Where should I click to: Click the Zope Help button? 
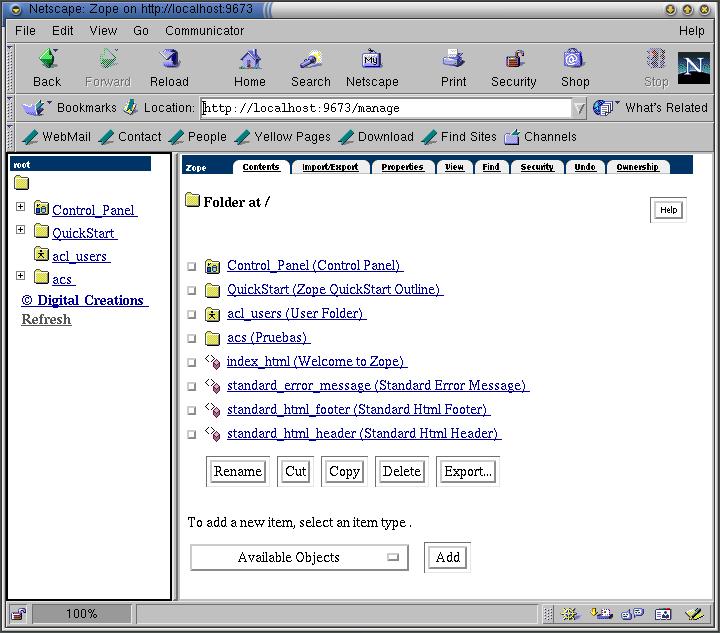click(668, 210)
